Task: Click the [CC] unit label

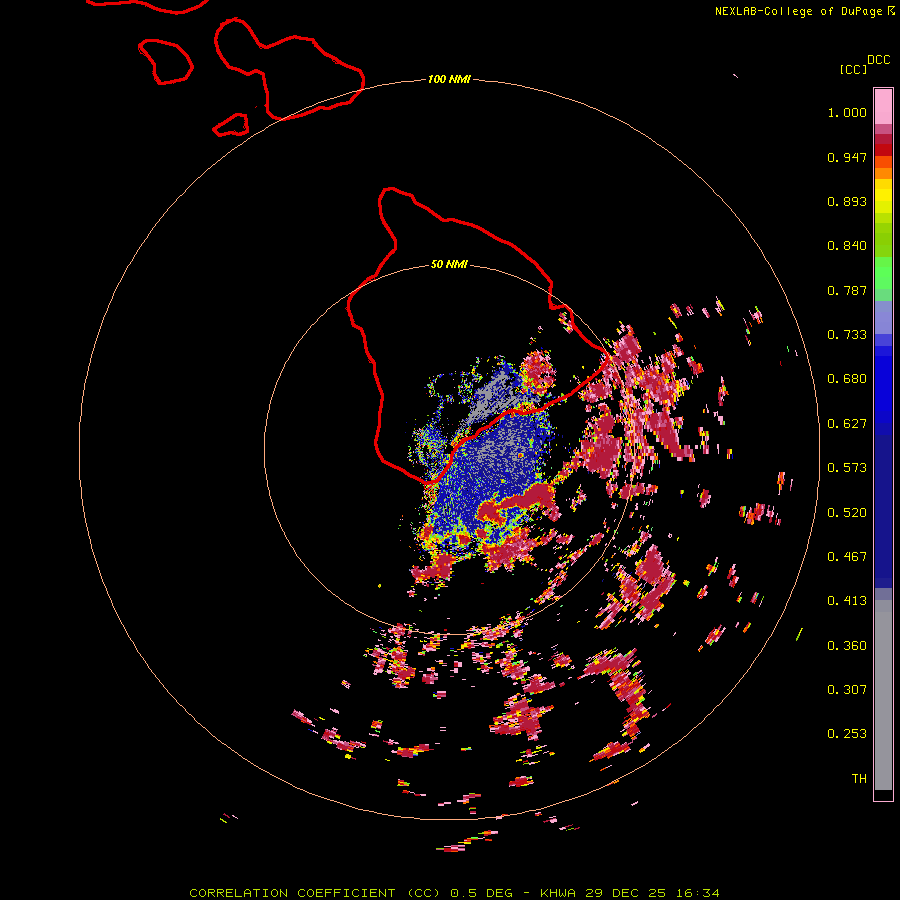Action: click(853, 69)
